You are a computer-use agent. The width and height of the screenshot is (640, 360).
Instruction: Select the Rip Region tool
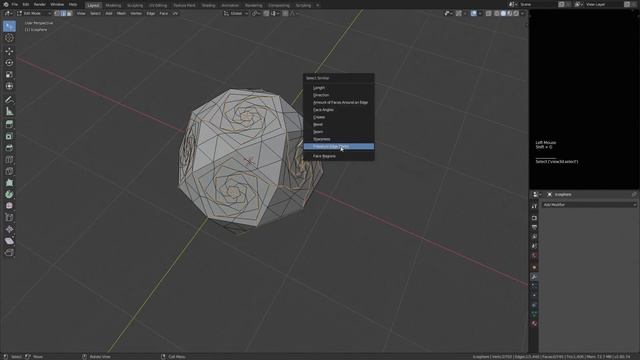click(x=9, y=253)
